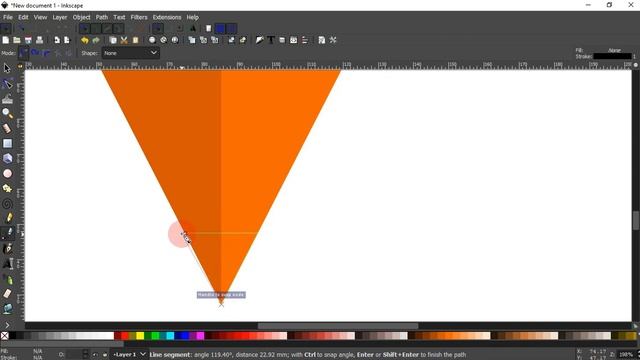The height and width of the screenshot is (360, 640).
Task: Click the Cut scissors icon
Action: pos(124,40)
